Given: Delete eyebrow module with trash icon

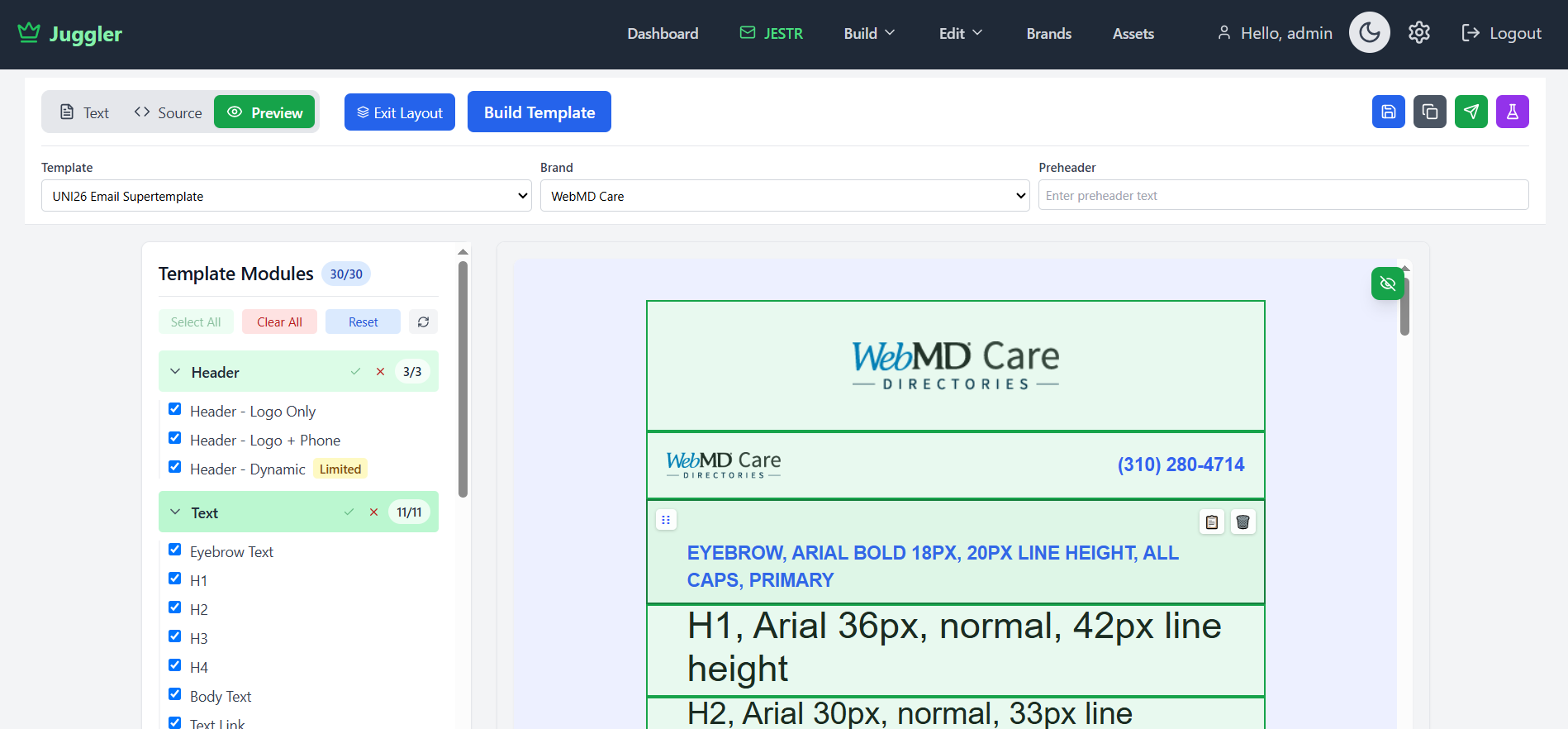Looking at the screenshot, I should (x=1243, y=522).
